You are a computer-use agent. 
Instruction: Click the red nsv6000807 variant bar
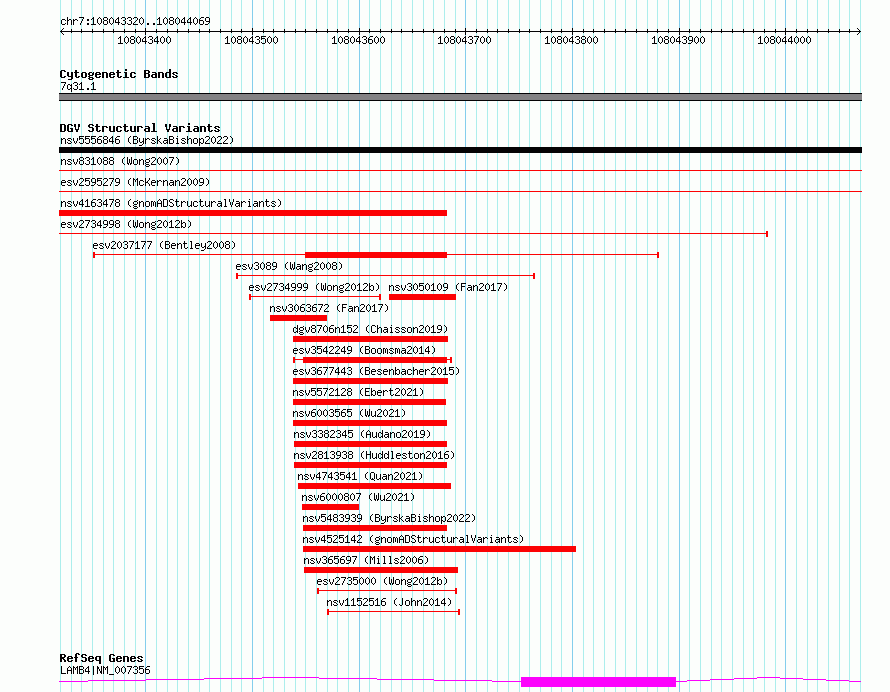click(x=330, y=507)
